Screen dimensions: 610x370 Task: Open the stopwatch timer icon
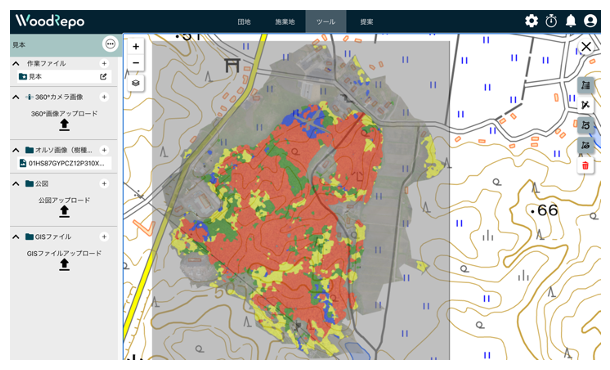pos(551,21)
